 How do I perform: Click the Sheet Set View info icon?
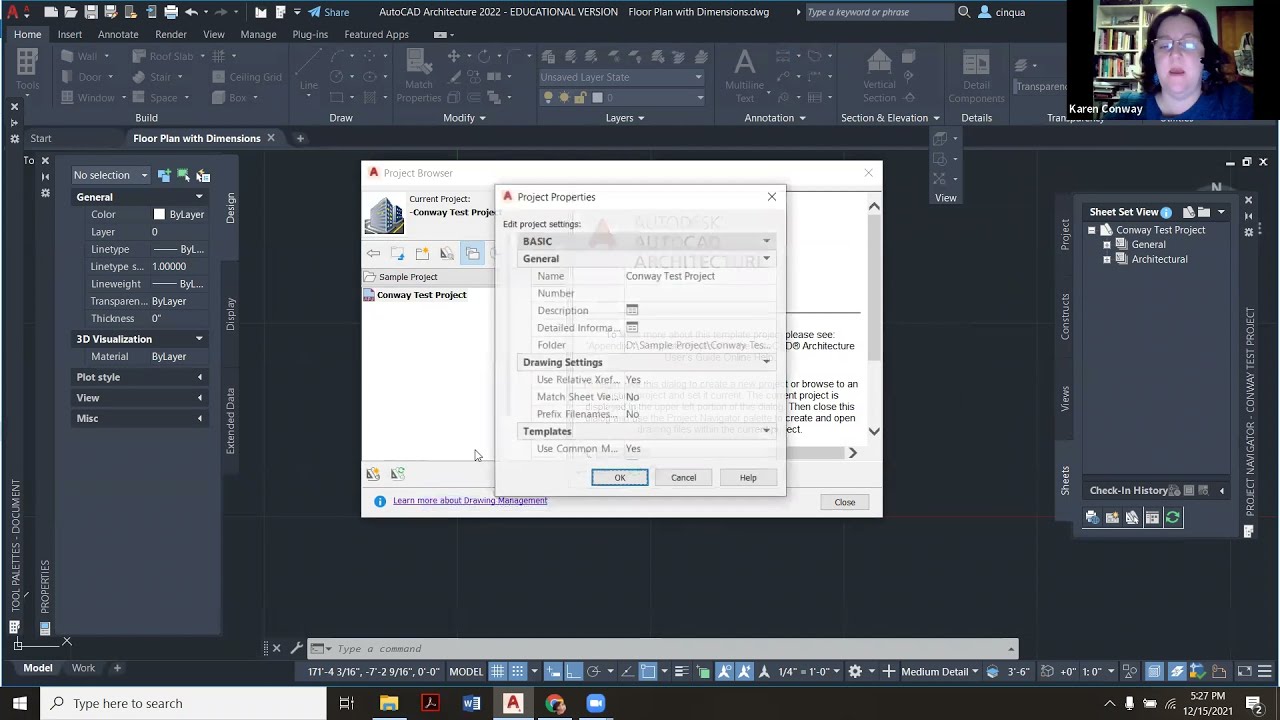(1166, 212)
